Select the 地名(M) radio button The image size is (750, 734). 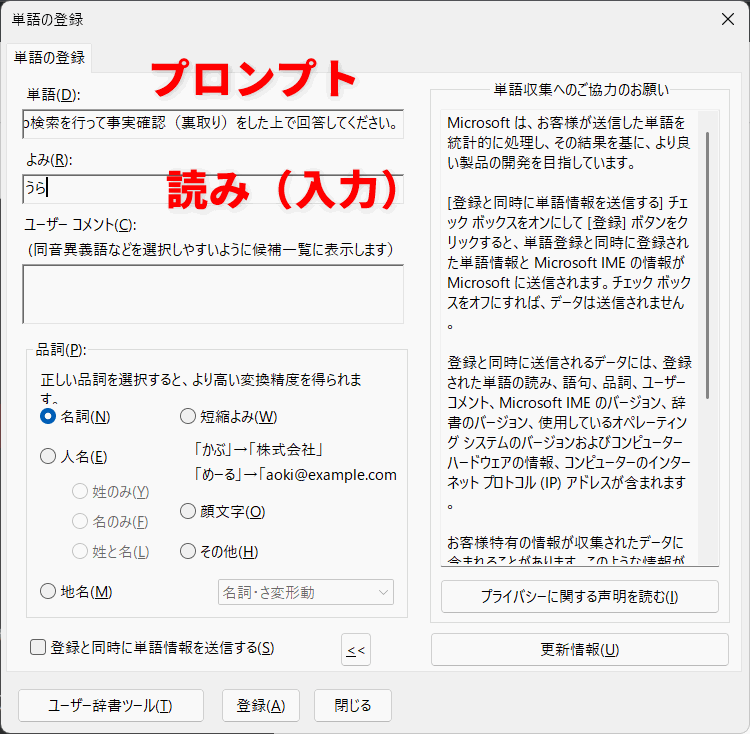[x=48, y=592]
